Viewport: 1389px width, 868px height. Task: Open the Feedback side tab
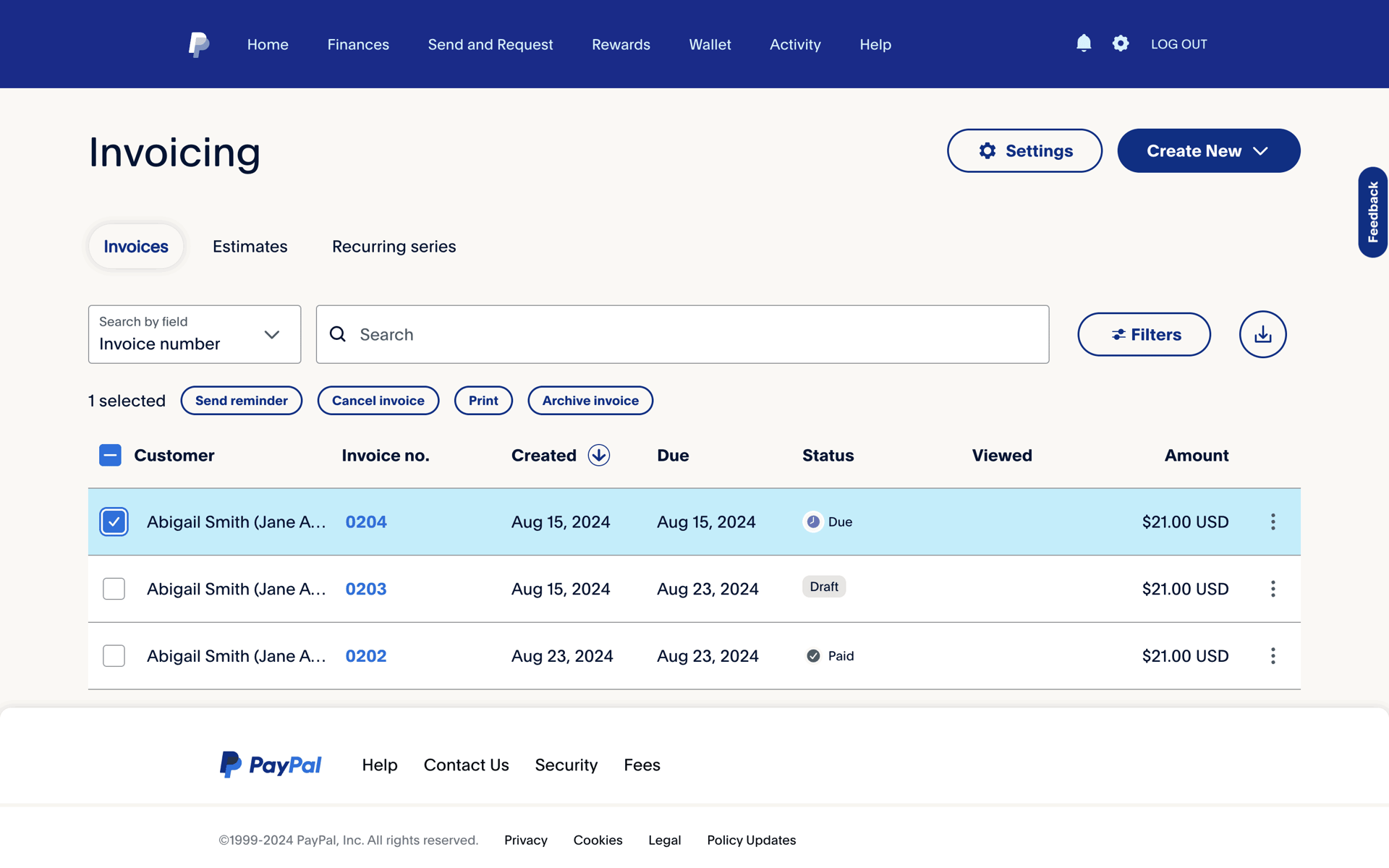point(1372,212)
